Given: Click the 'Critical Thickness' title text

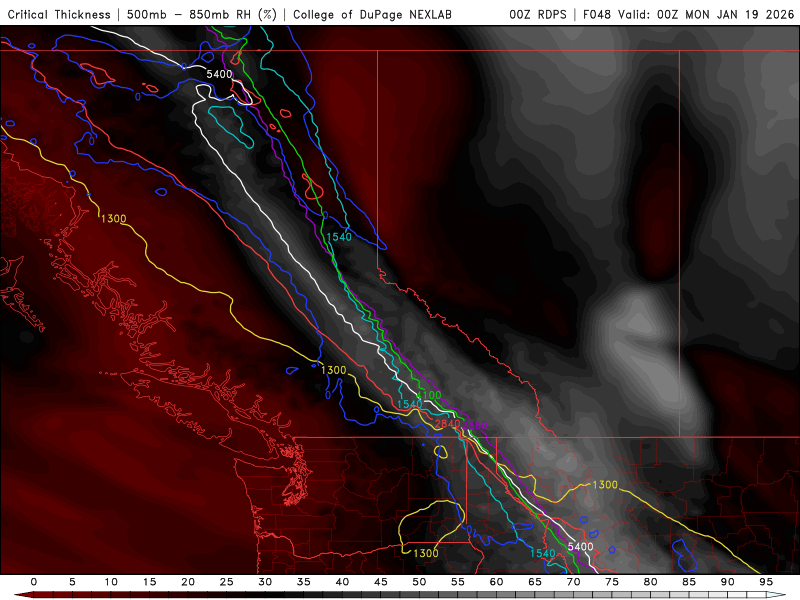Looking at the screenshot, I should tap(59, 14).
